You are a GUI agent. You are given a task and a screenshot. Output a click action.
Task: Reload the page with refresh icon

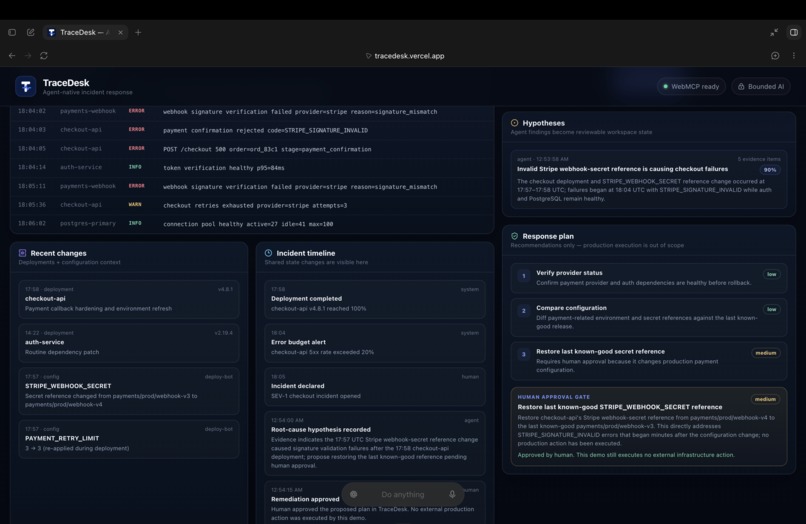[x=44, y=56]
